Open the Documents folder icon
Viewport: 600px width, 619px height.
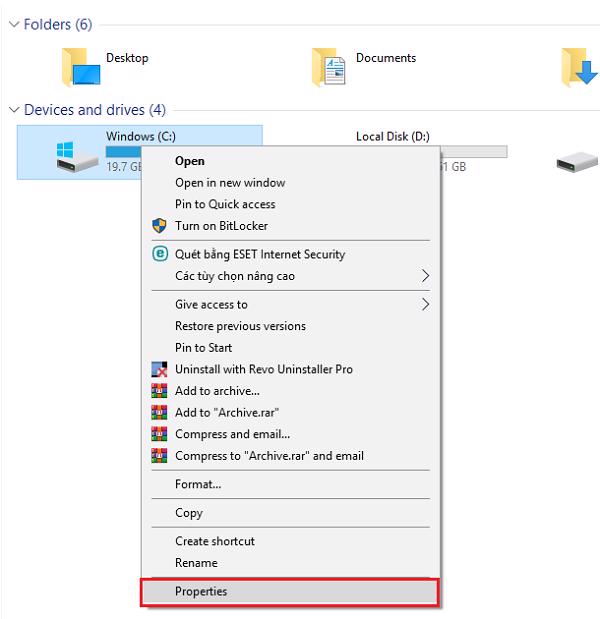(x=329, y=68)
